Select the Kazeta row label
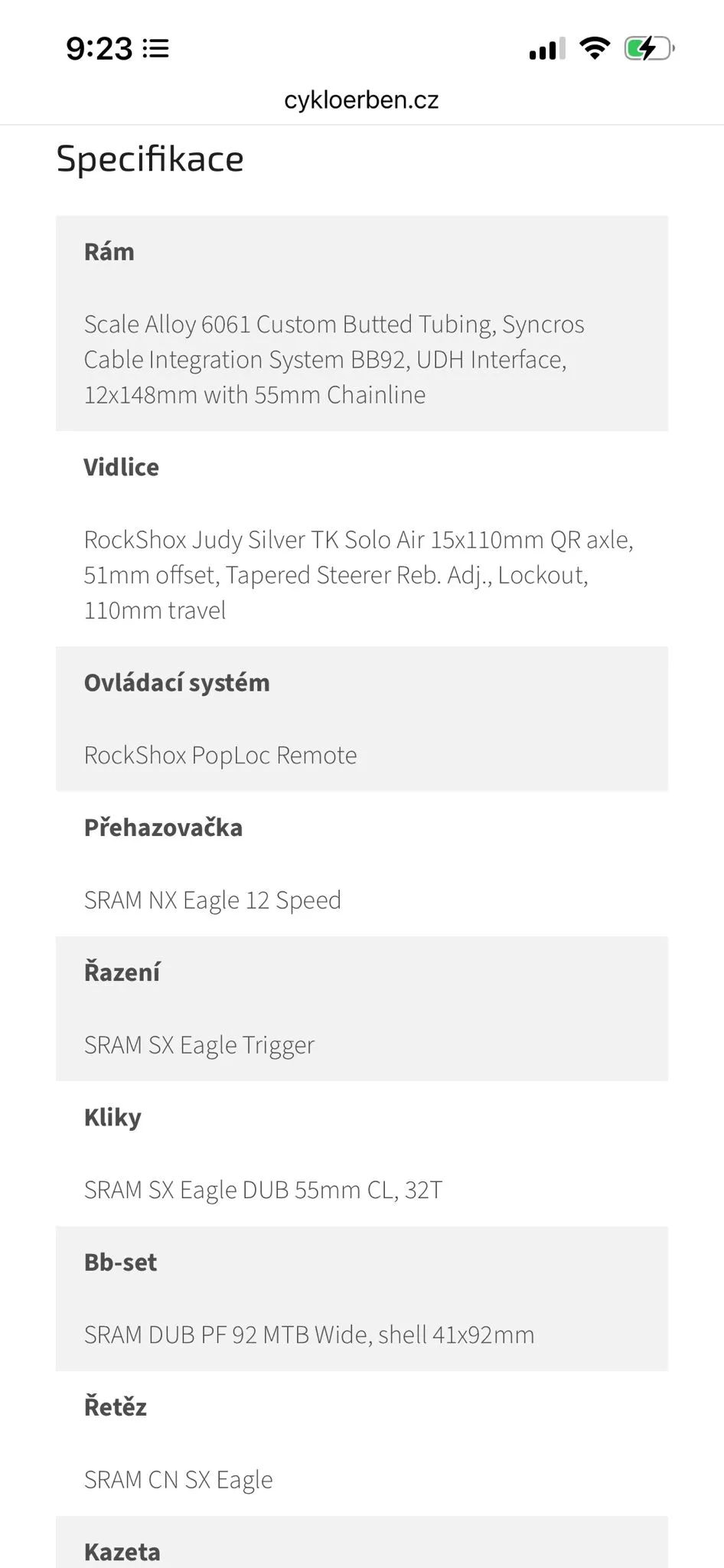 point(122,1552)
